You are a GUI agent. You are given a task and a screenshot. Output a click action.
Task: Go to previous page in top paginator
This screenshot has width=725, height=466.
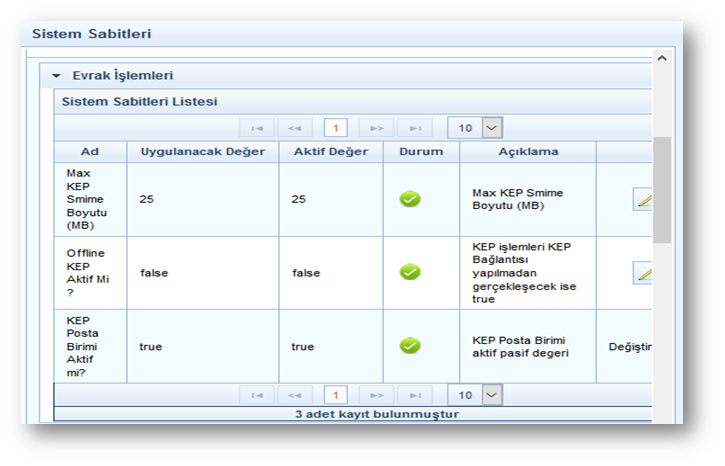pyautogui.click(x=294, y=128)
